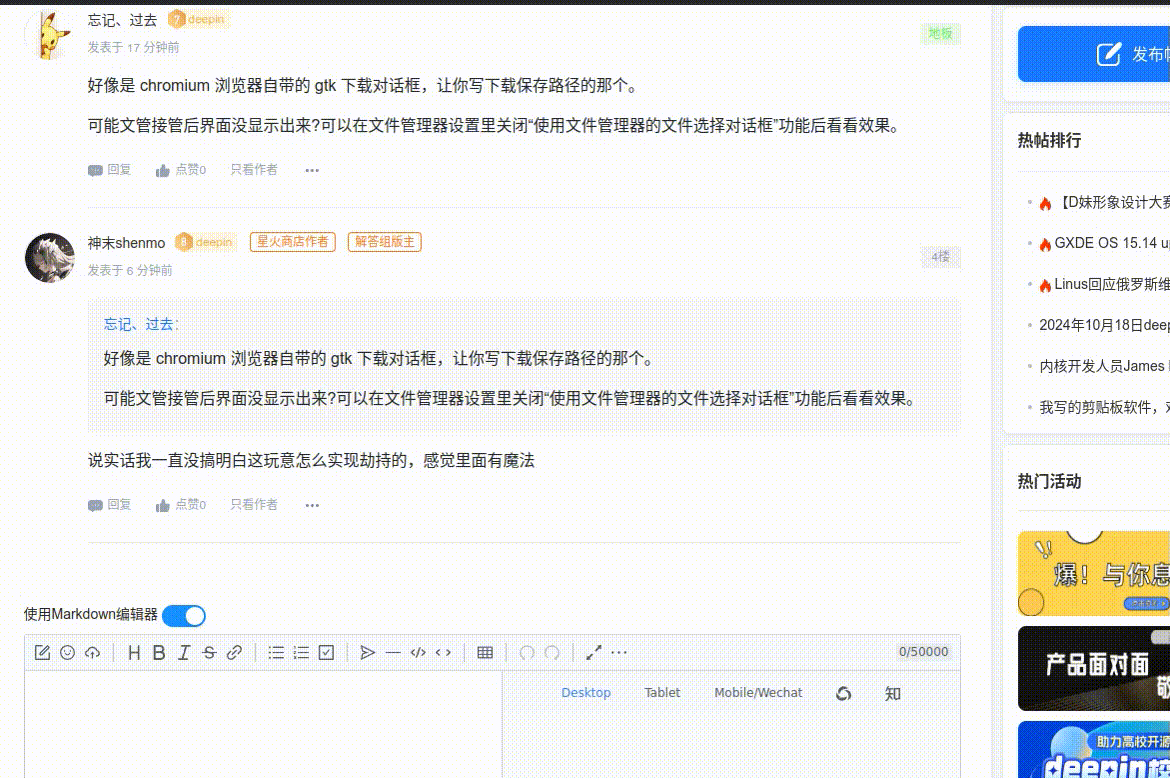Open 神末shenmo's avatar profile

[x=49, y=257]
